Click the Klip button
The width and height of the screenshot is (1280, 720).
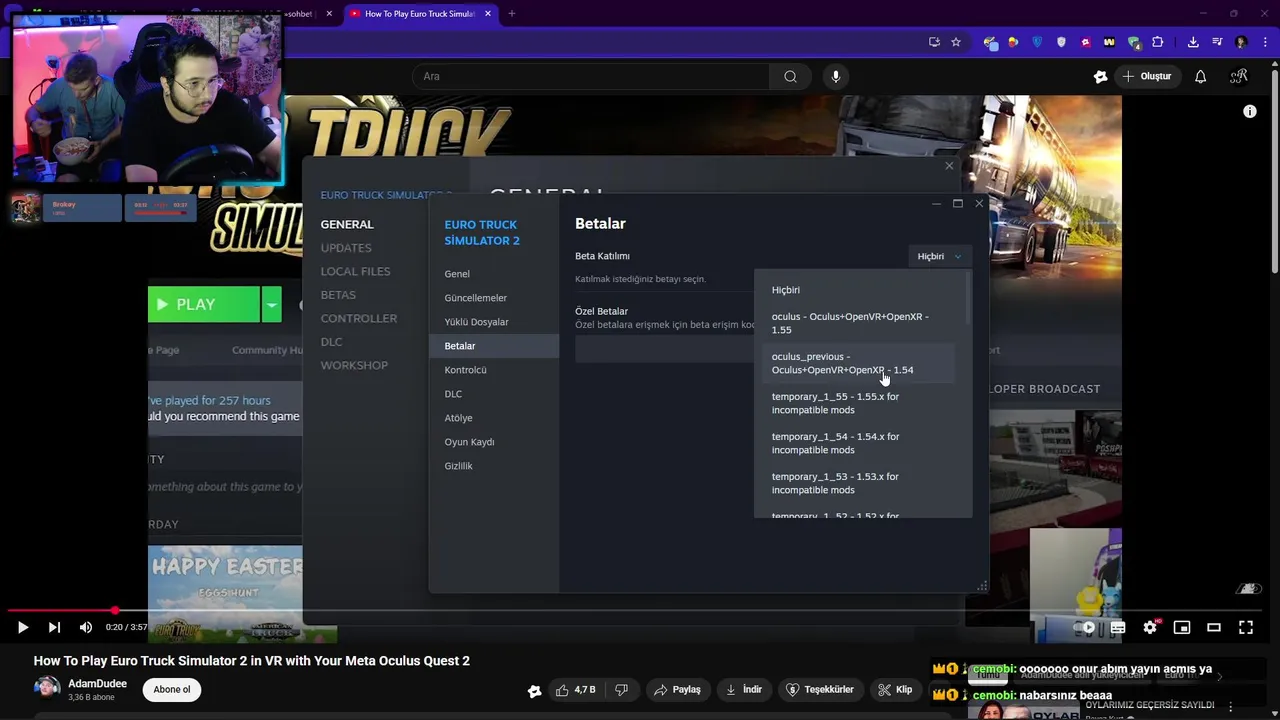(895, 689)
